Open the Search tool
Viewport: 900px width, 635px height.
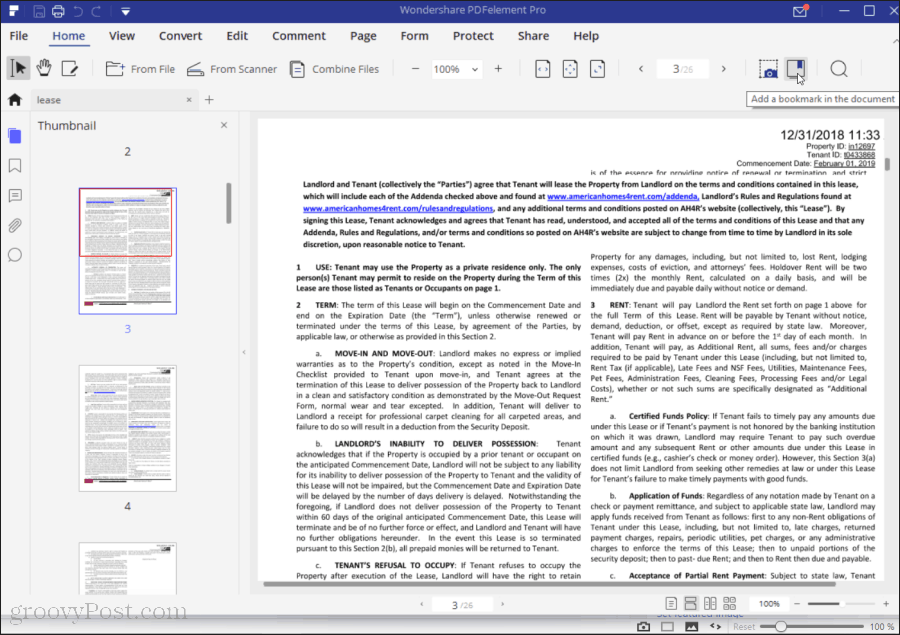[839, 68]
